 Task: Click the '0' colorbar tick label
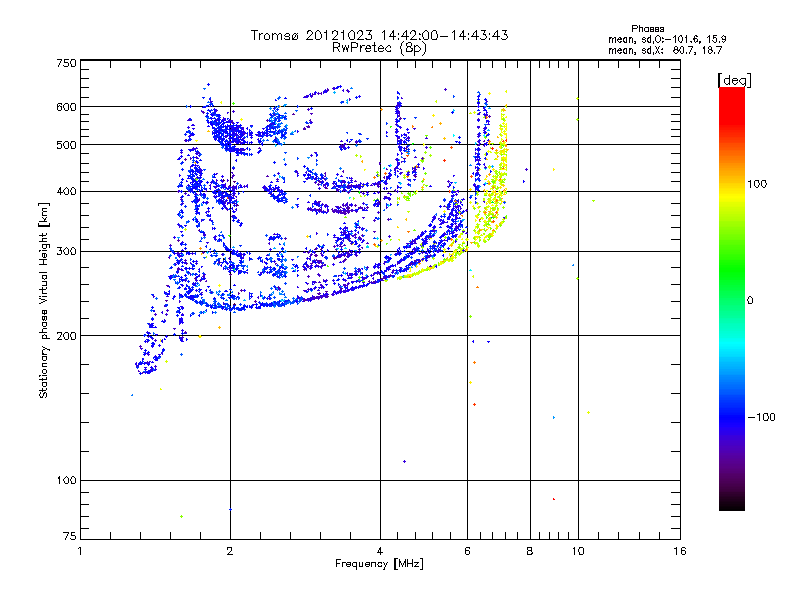click(x=750, y=301)
